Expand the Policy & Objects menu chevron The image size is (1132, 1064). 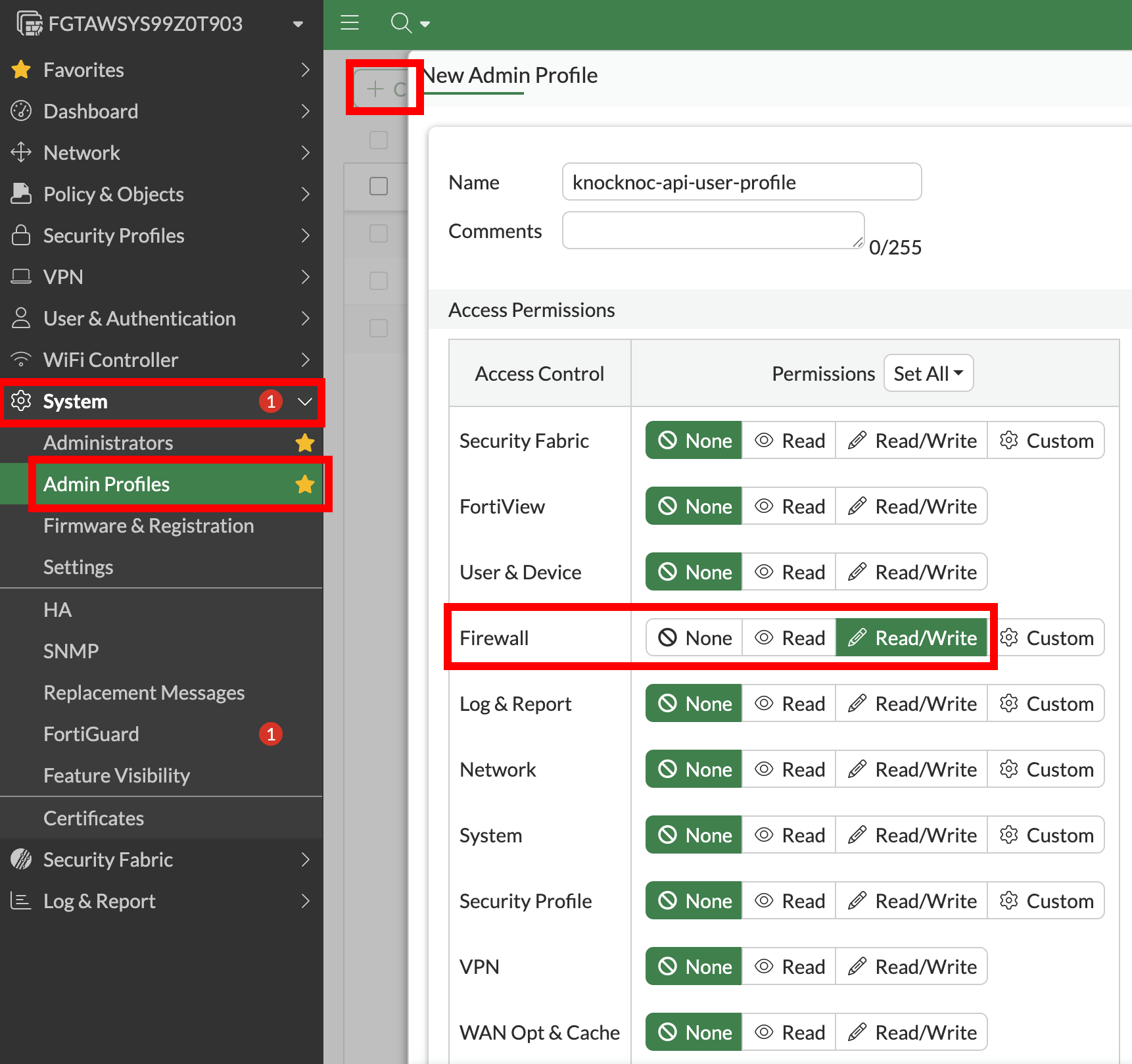(305, 194)
